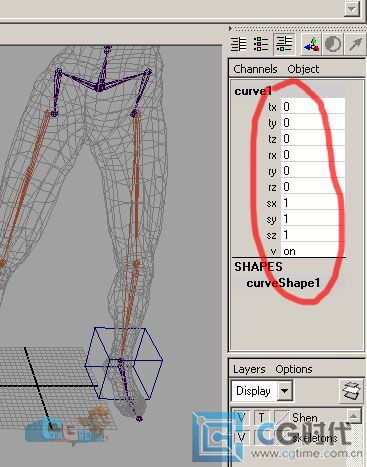Image resolution: width=367 pixels, height=467 pixels.
Task: Click the tz value field
Action: 313,139
